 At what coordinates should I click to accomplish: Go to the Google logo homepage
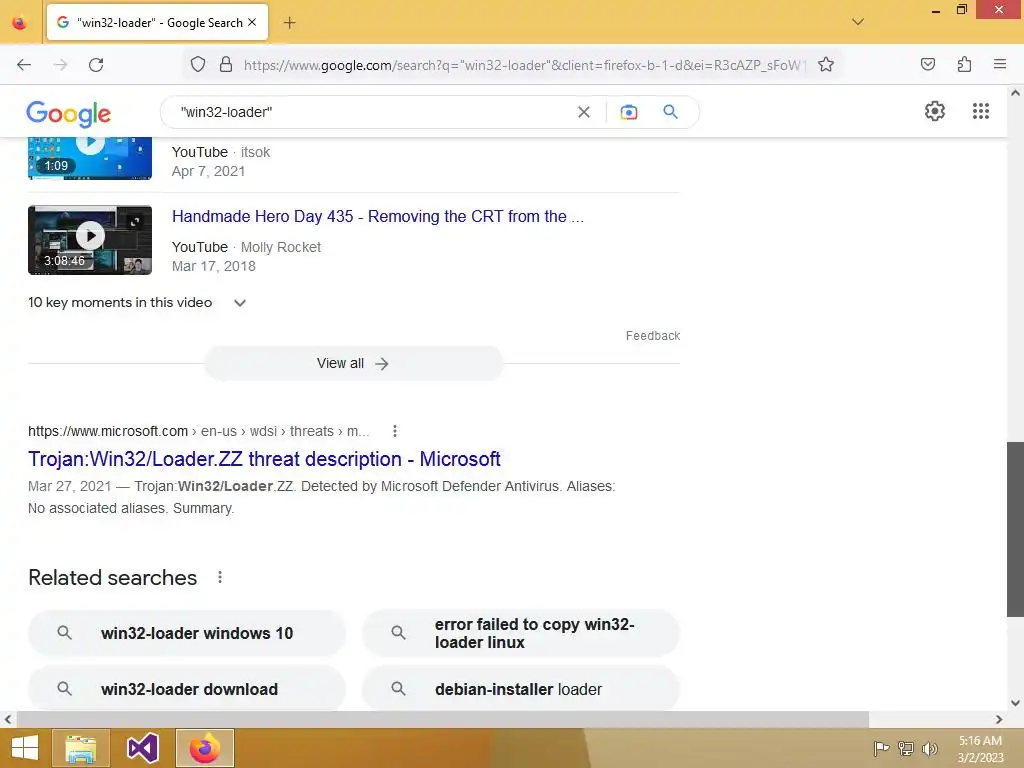[69, 114]
